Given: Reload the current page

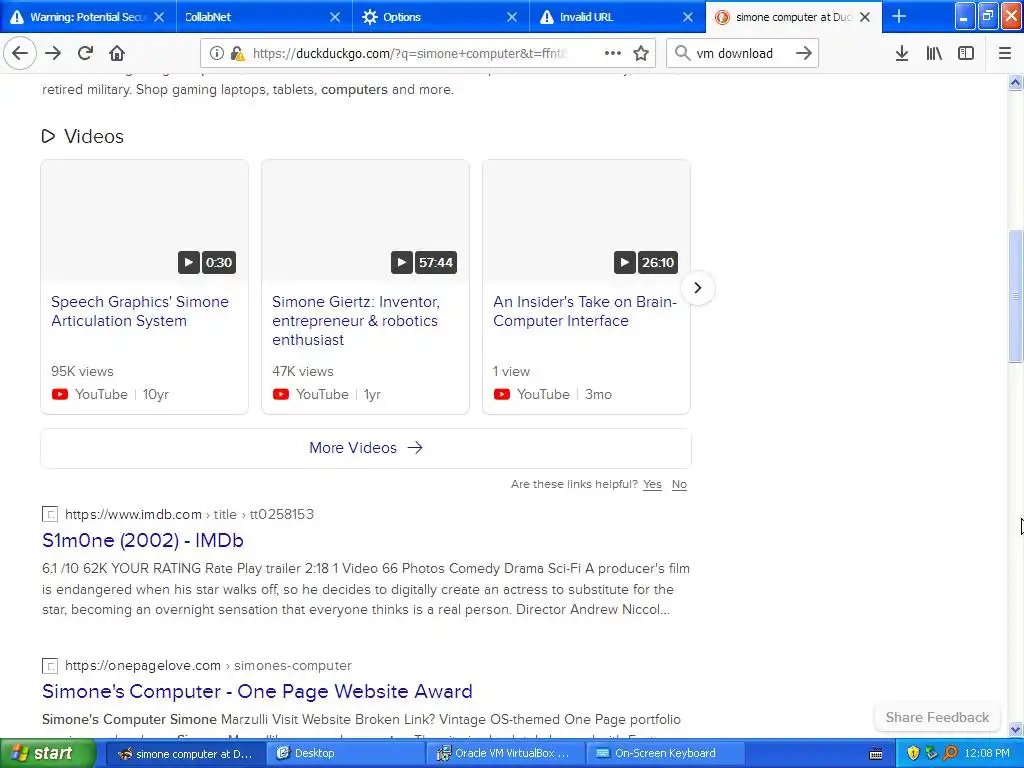Looking at the screenshot, I should coord(85,54).
